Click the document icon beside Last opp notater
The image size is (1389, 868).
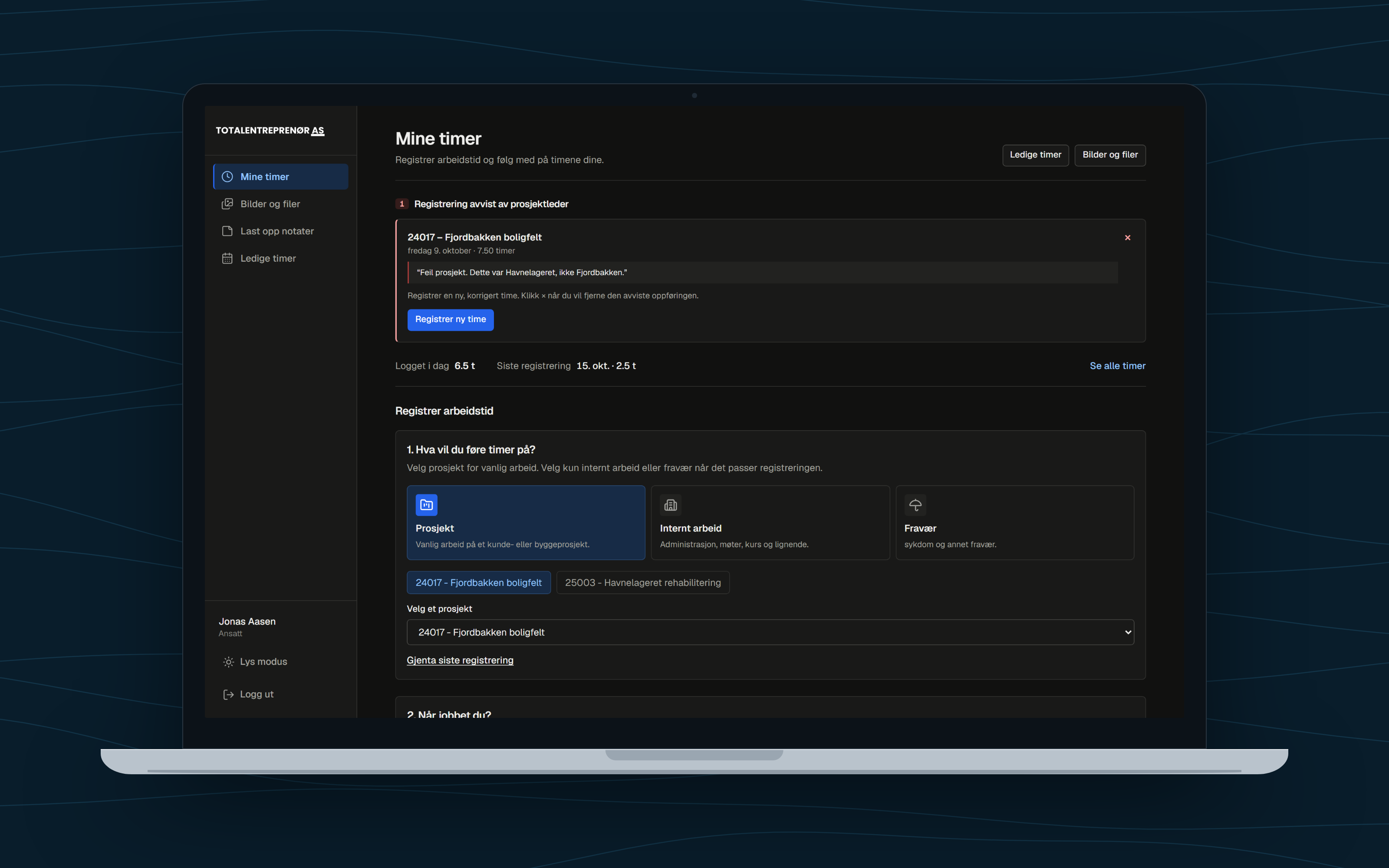[227, 231]
